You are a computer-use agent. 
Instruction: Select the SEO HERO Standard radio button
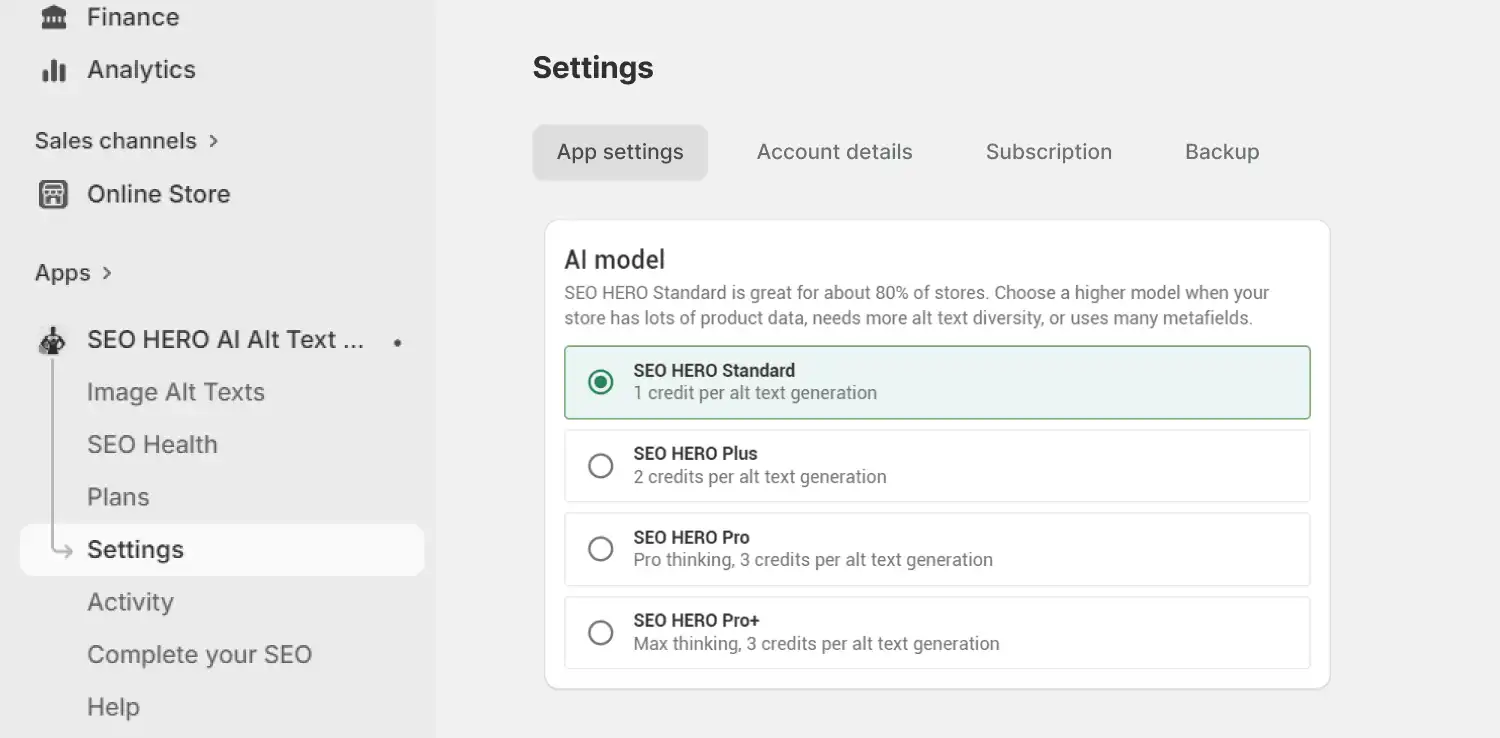tap(601, 382)
